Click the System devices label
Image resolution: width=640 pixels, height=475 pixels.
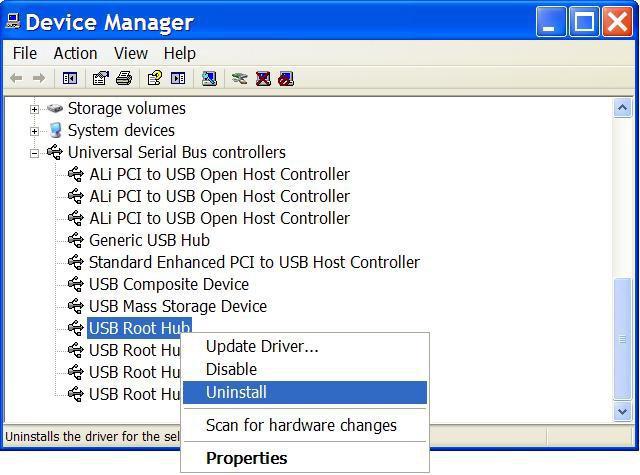(121, 131)
